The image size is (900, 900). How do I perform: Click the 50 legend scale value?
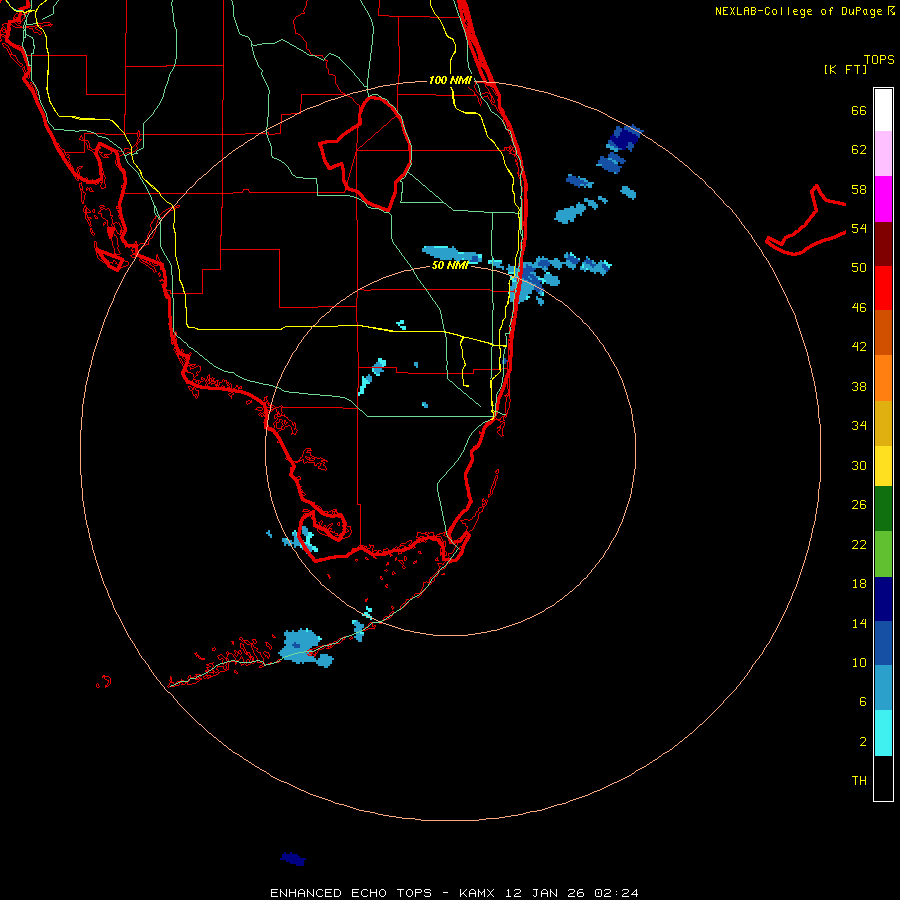pos(859,268)
